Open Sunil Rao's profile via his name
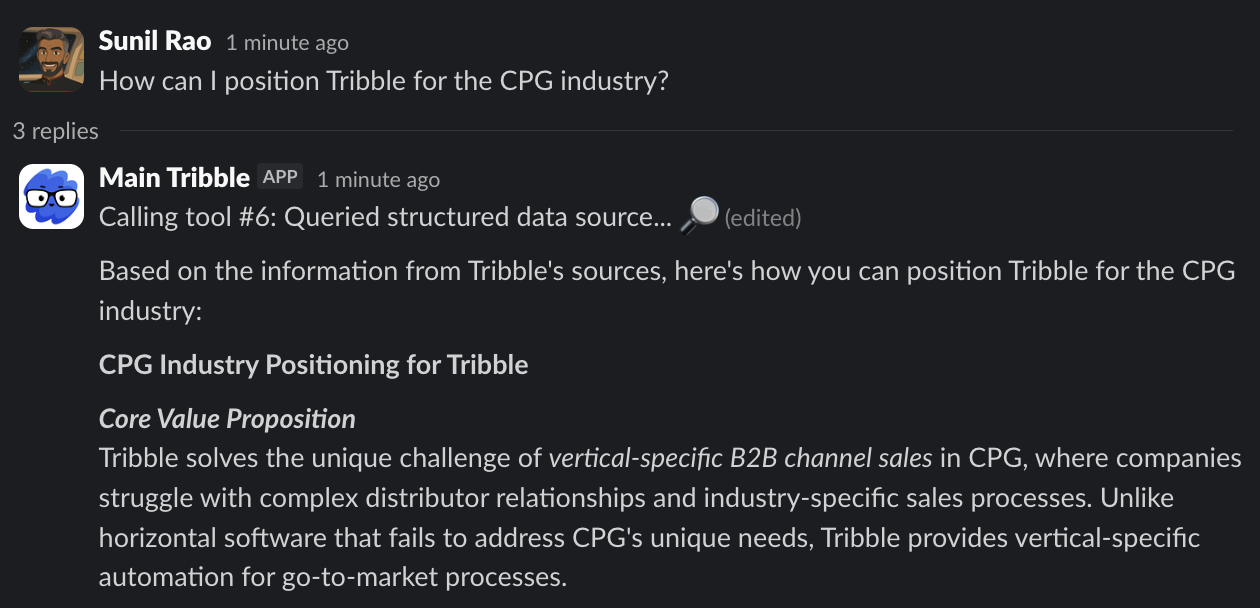 [154, 42]
